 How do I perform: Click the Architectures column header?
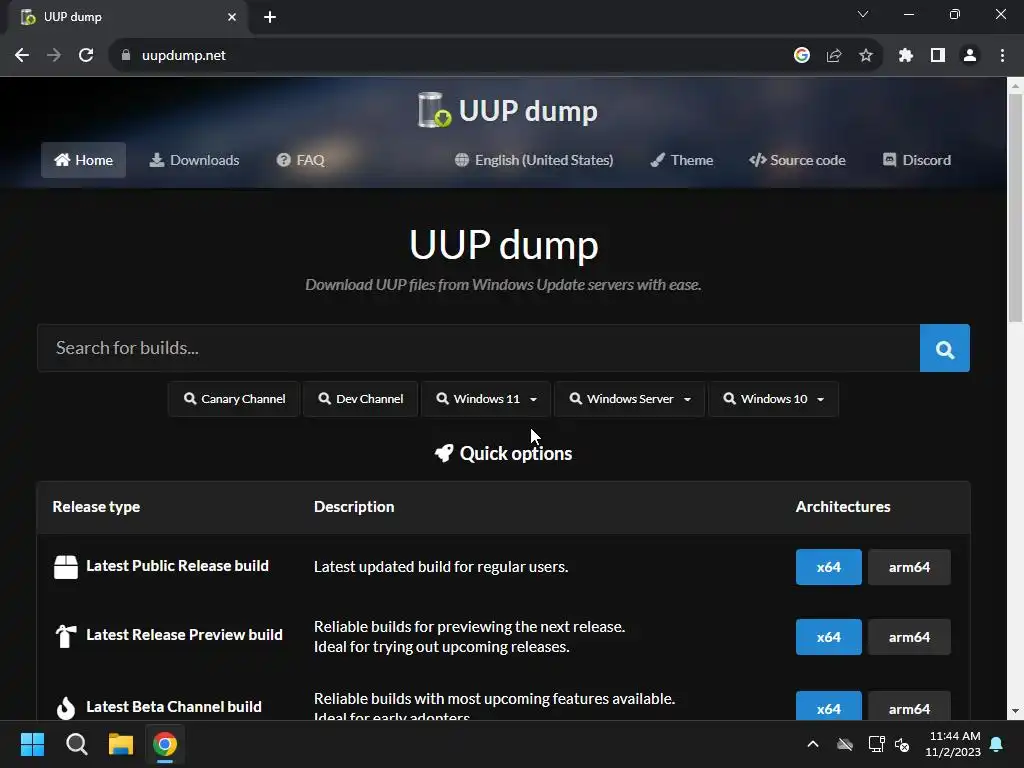tap(842, 507)
